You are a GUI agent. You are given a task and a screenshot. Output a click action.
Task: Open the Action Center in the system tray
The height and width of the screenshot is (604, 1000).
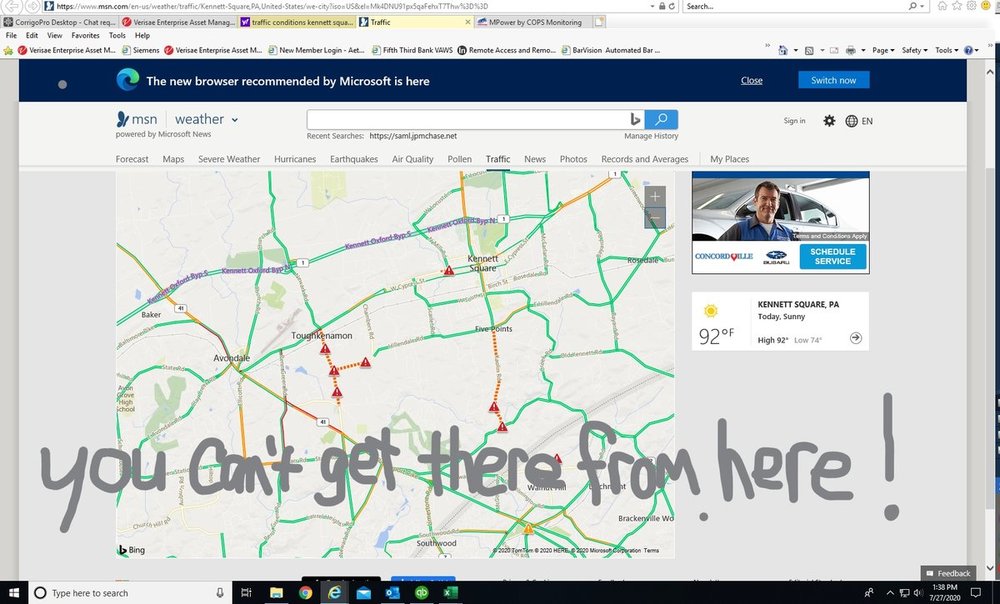pyautogui.click(x=976, y=594)
